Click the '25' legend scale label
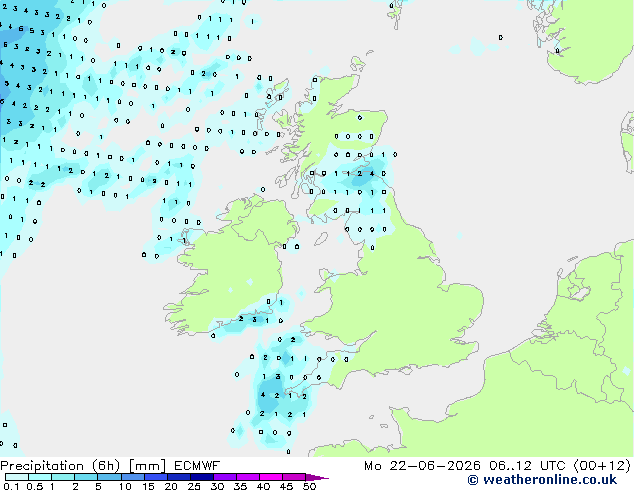This screenshot has height=490, width=634. [x=194, y=486]
